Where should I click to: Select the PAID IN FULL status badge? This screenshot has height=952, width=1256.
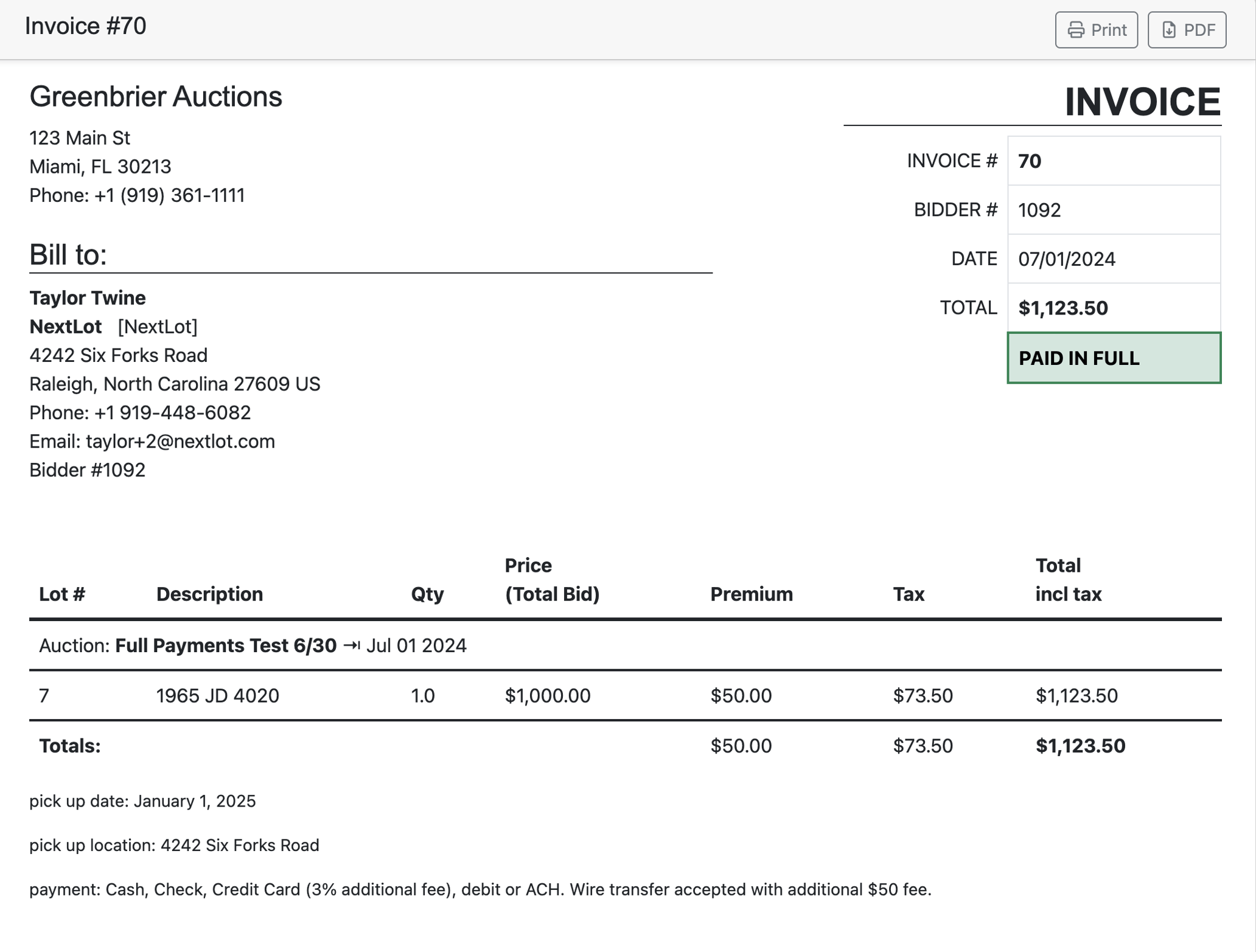click(x=1080, y=358)
